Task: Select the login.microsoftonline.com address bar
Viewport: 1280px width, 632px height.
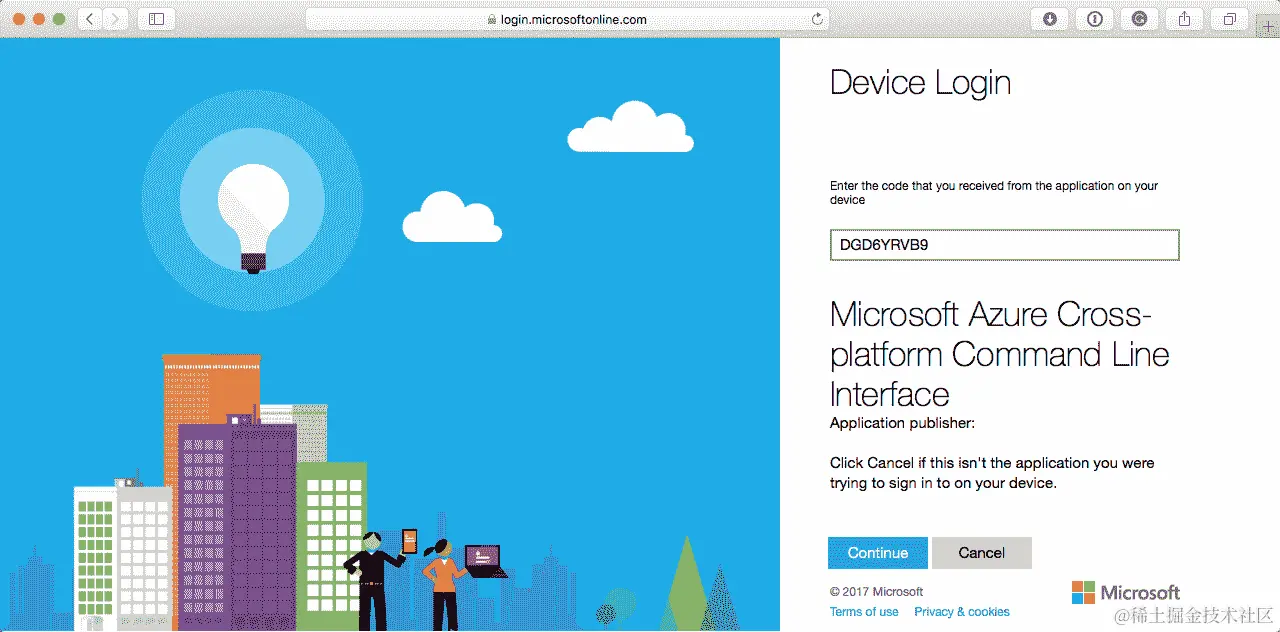Action: click(x=568, y=19)
